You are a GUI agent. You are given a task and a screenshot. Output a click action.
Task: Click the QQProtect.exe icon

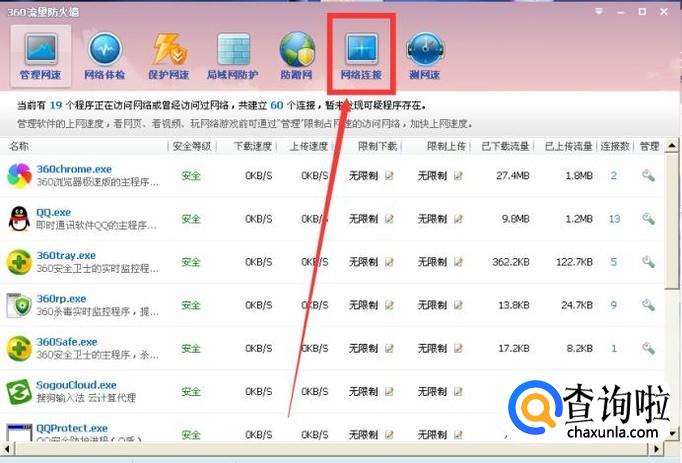[x=19, y=433]
